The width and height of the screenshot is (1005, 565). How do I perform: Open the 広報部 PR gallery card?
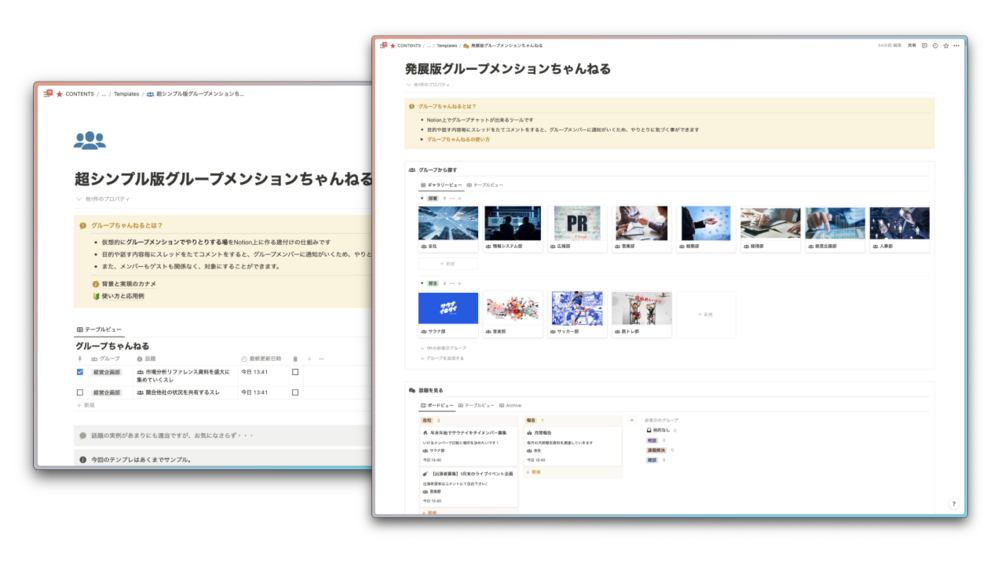pos(577,229)
